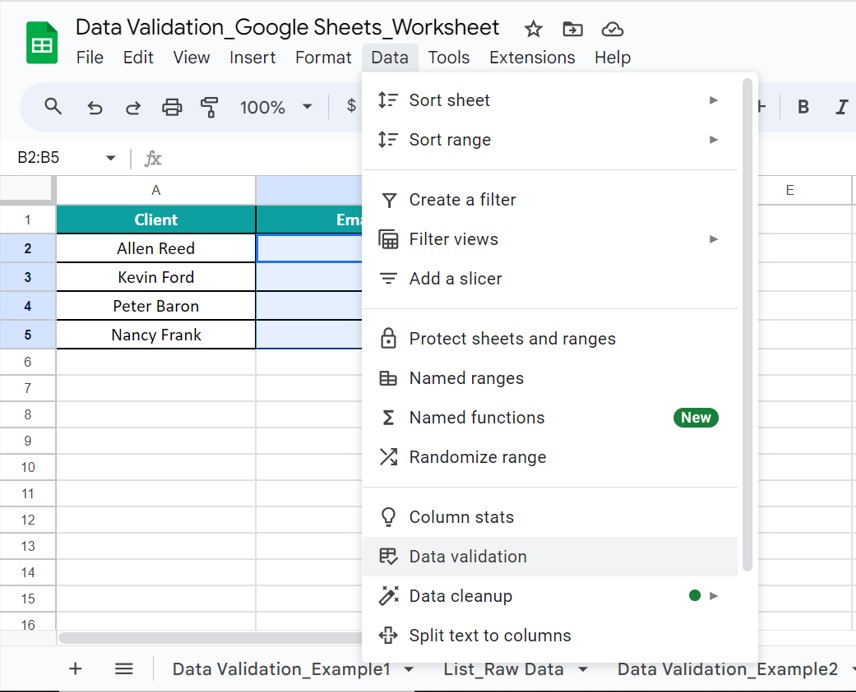Format as currency with dollar icon
The height and width of the screenshot is (692, 856).
[352, 106]
